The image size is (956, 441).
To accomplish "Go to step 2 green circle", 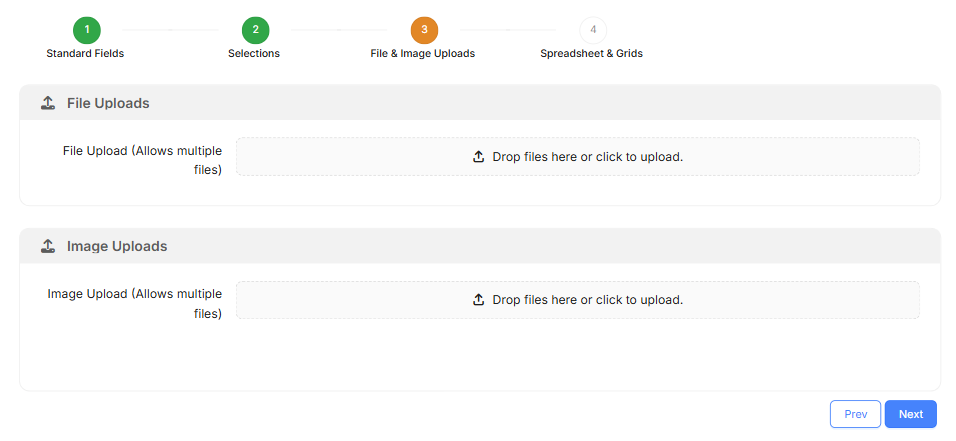I will click(x=255, y=30).
